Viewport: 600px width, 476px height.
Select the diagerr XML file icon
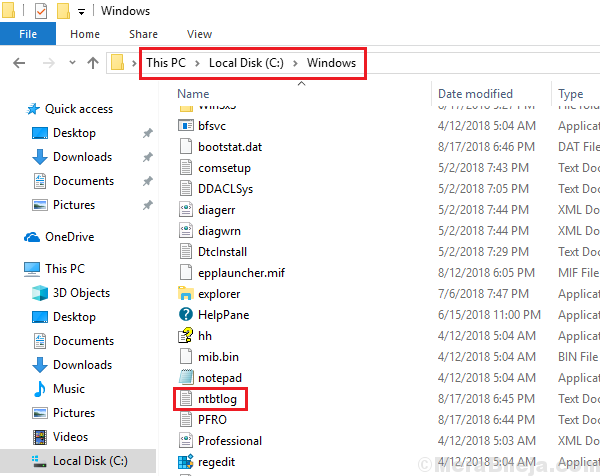point(186,209)
